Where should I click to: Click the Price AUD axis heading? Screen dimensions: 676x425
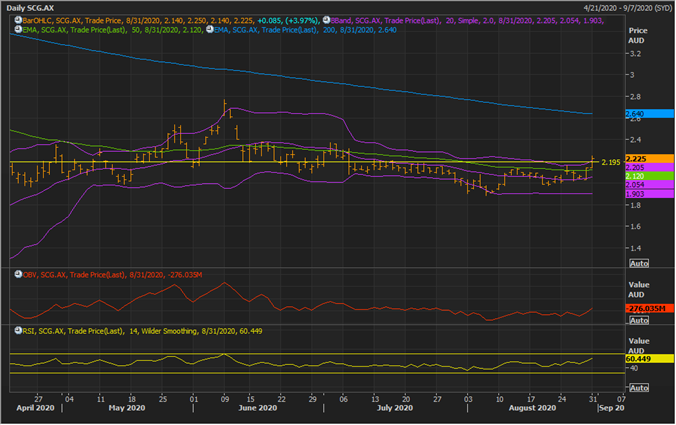pyautogui.click(x=638, y=35)
